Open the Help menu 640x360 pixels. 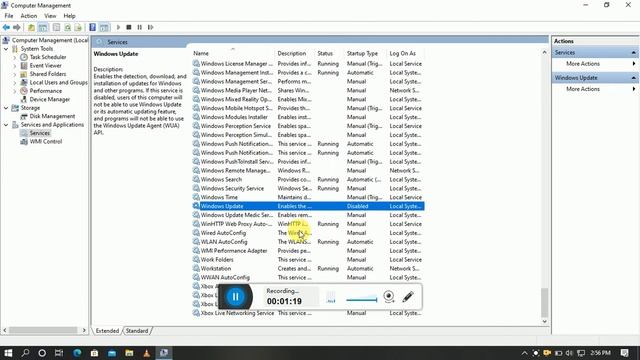point(69,16)
